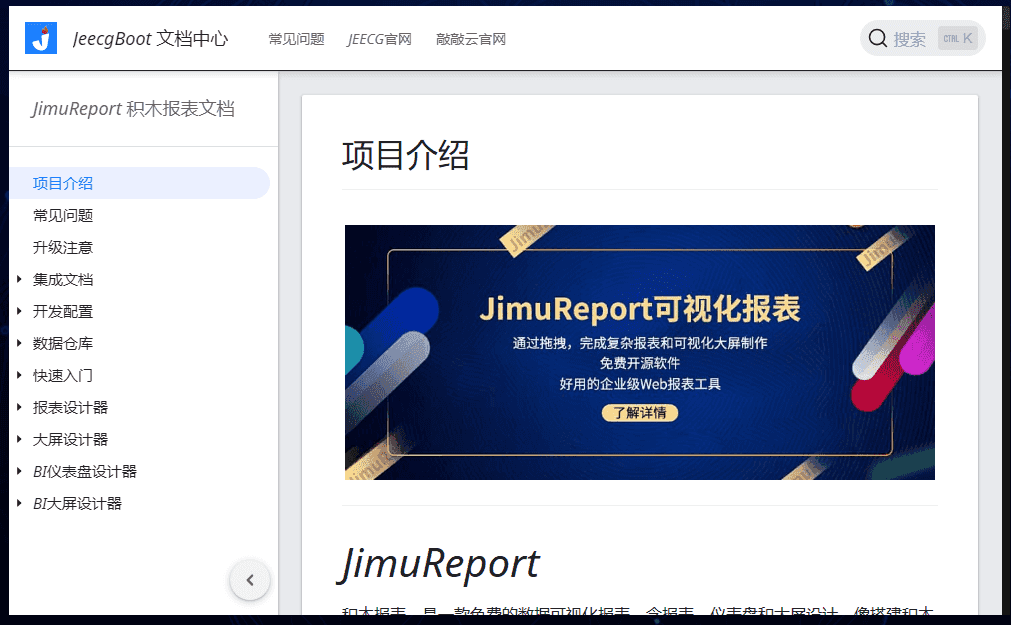
Task: Select 项目介绍 in the sidebar
Action: click(x=139, y=183)
